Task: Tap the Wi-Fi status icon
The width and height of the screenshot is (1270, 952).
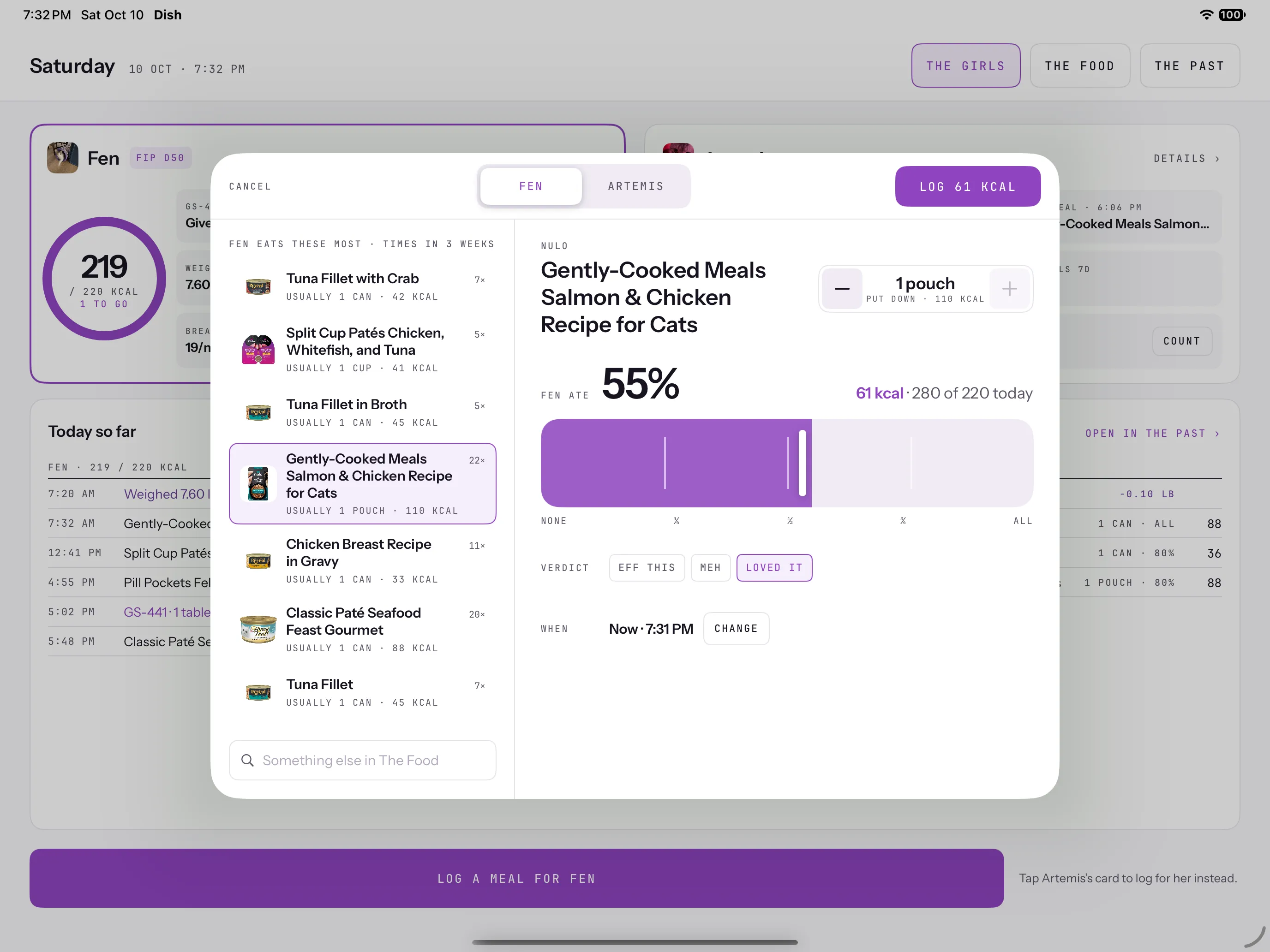Action: click(x=1206, y=15)
